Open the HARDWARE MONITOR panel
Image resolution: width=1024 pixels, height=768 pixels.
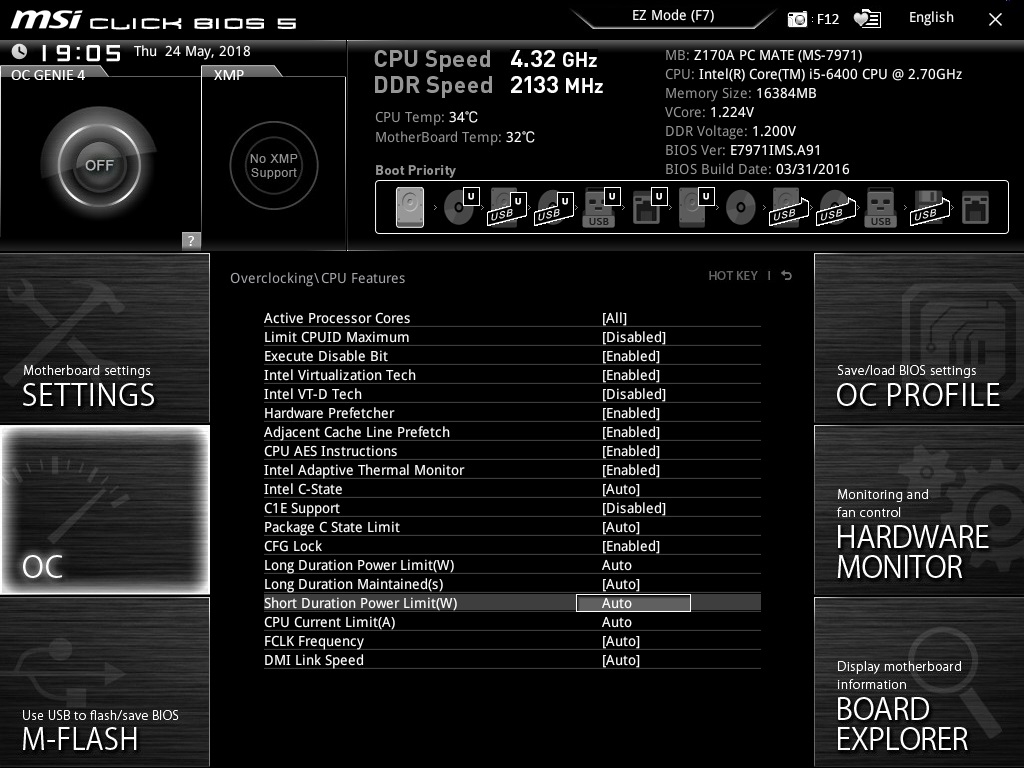[x=919, y=510]
